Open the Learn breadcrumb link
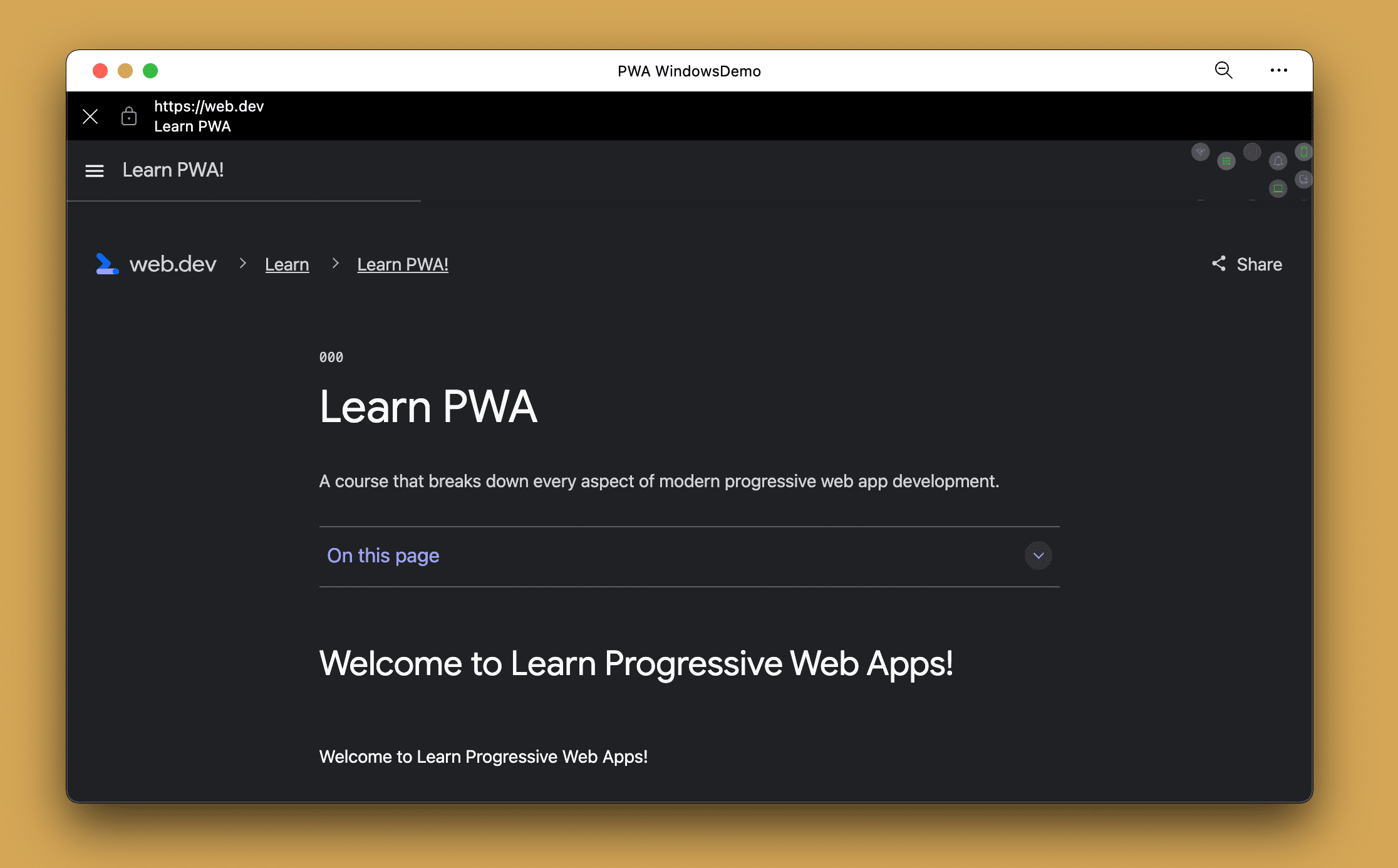 pos(287,264)
